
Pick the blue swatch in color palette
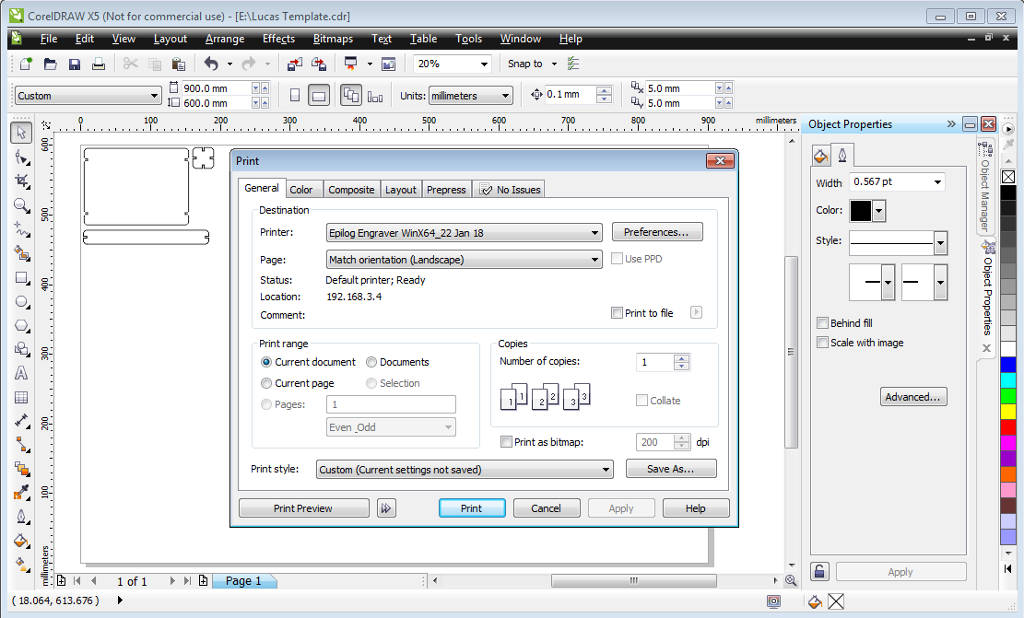[1008, 364]
